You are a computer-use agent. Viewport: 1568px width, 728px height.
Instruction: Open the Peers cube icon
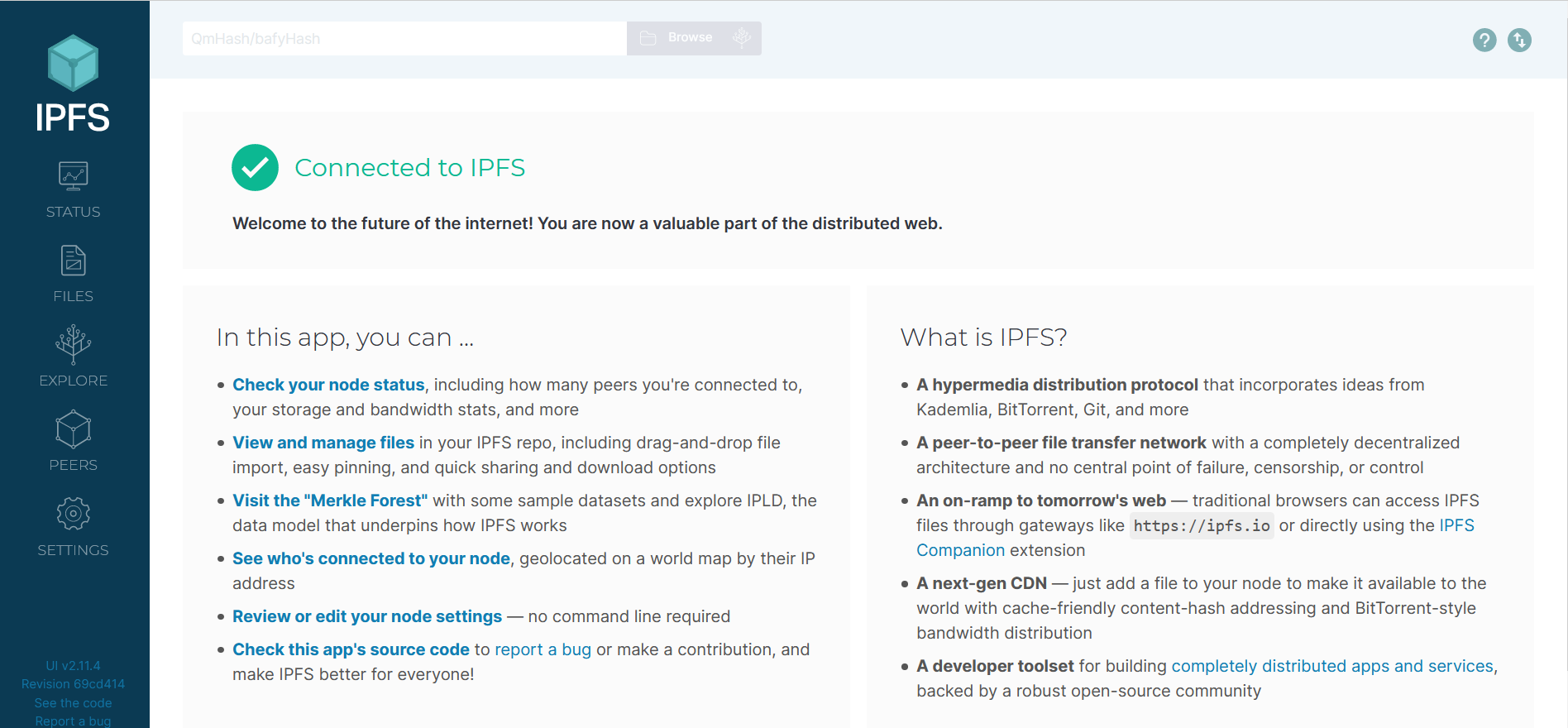point(73,429)
